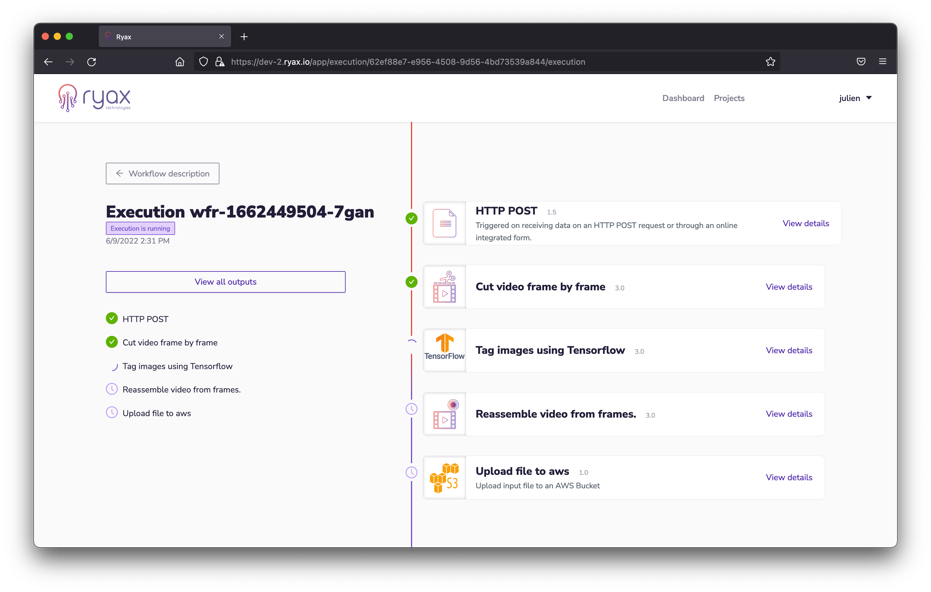
Task: Go back to Workflow description
Action: (162, 174)
